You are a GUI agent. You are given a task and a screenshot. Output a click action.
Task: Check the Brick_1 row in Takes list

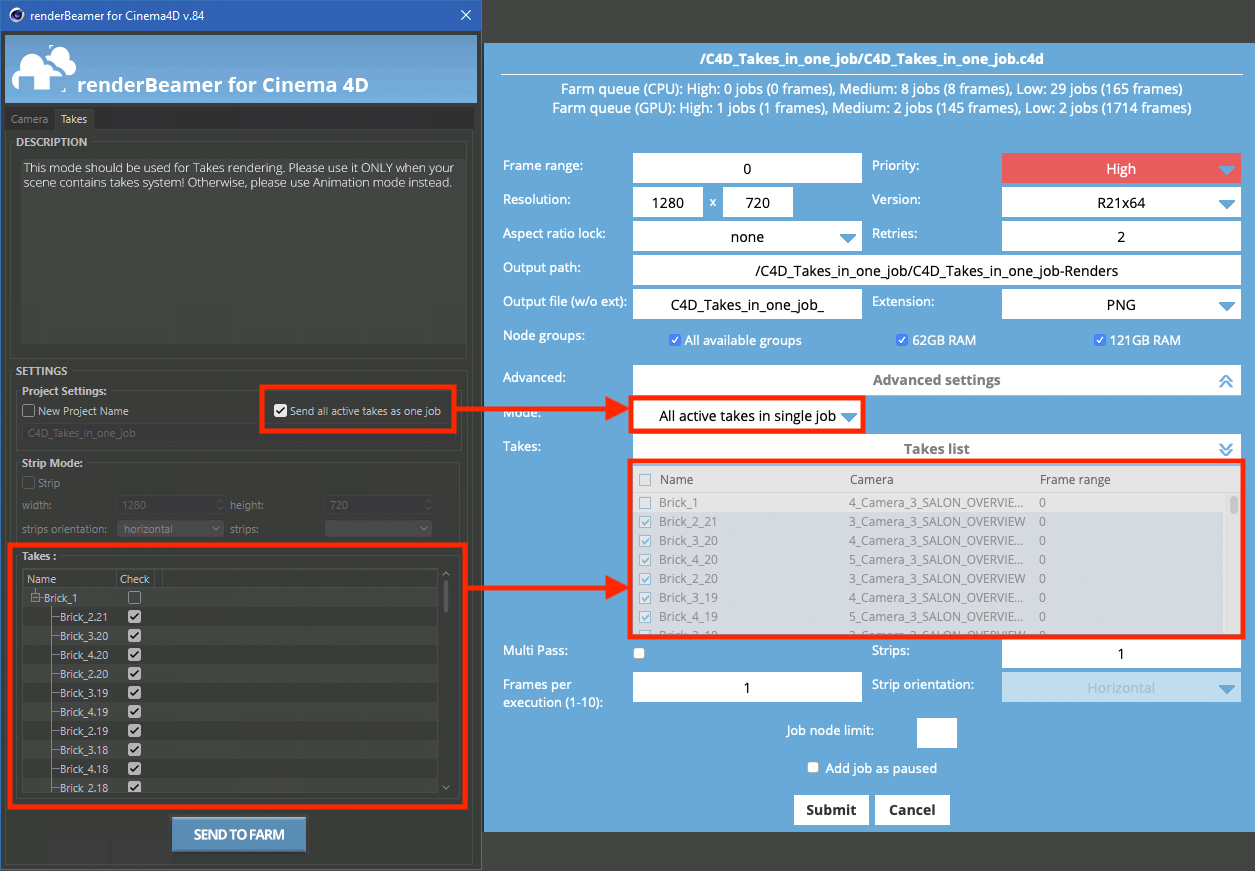click(x=645, y=503)
